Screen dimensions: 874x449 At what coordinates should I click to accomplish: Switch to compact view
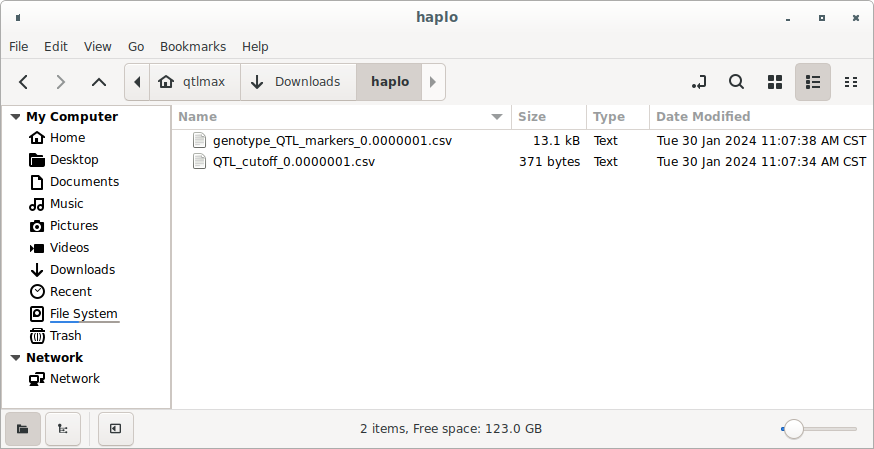[x=851, y=82]
